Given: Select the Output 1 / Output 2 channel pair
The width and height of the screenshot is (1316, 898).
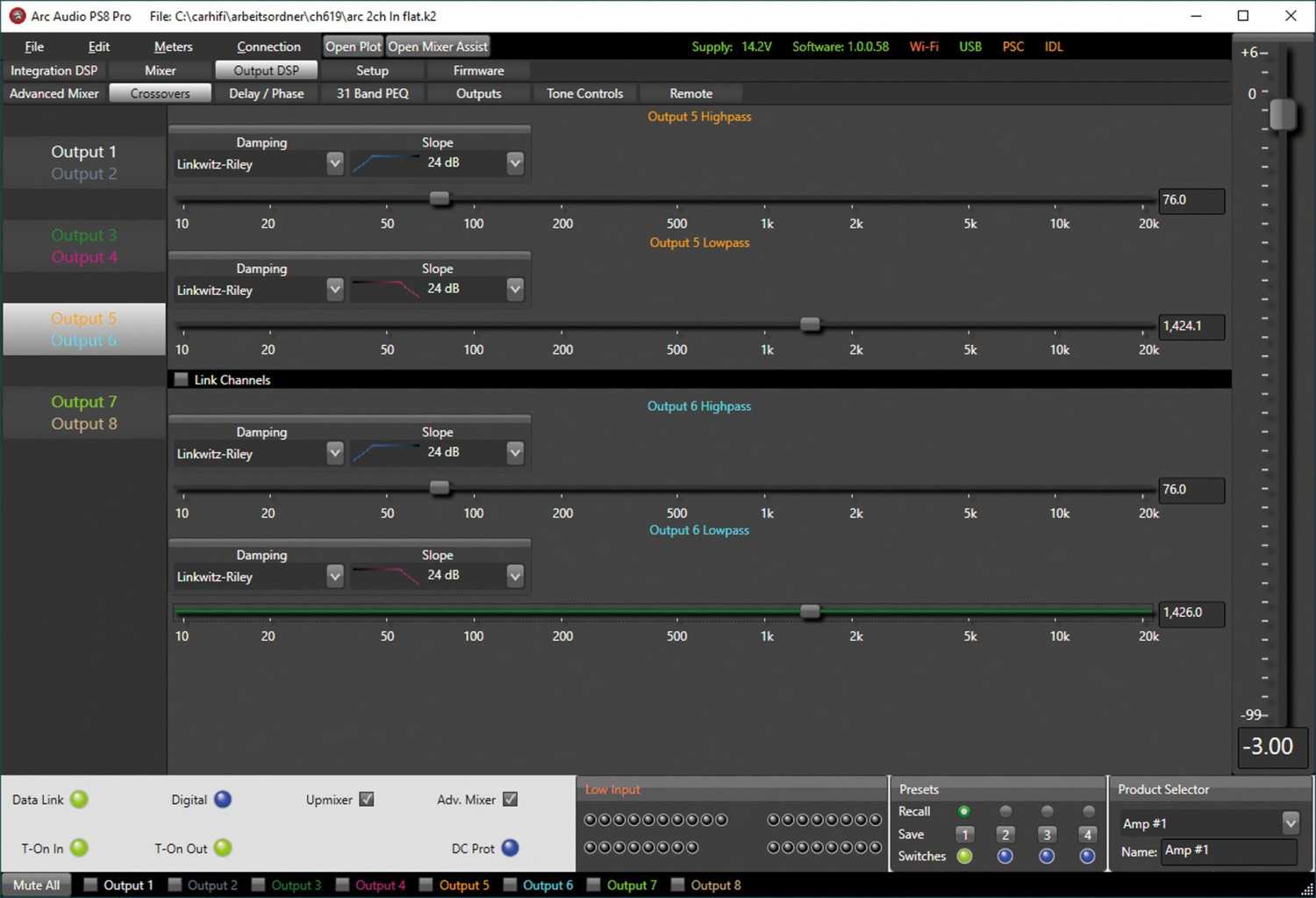Looking at the screenshot, I should click(x=83, y=162).
